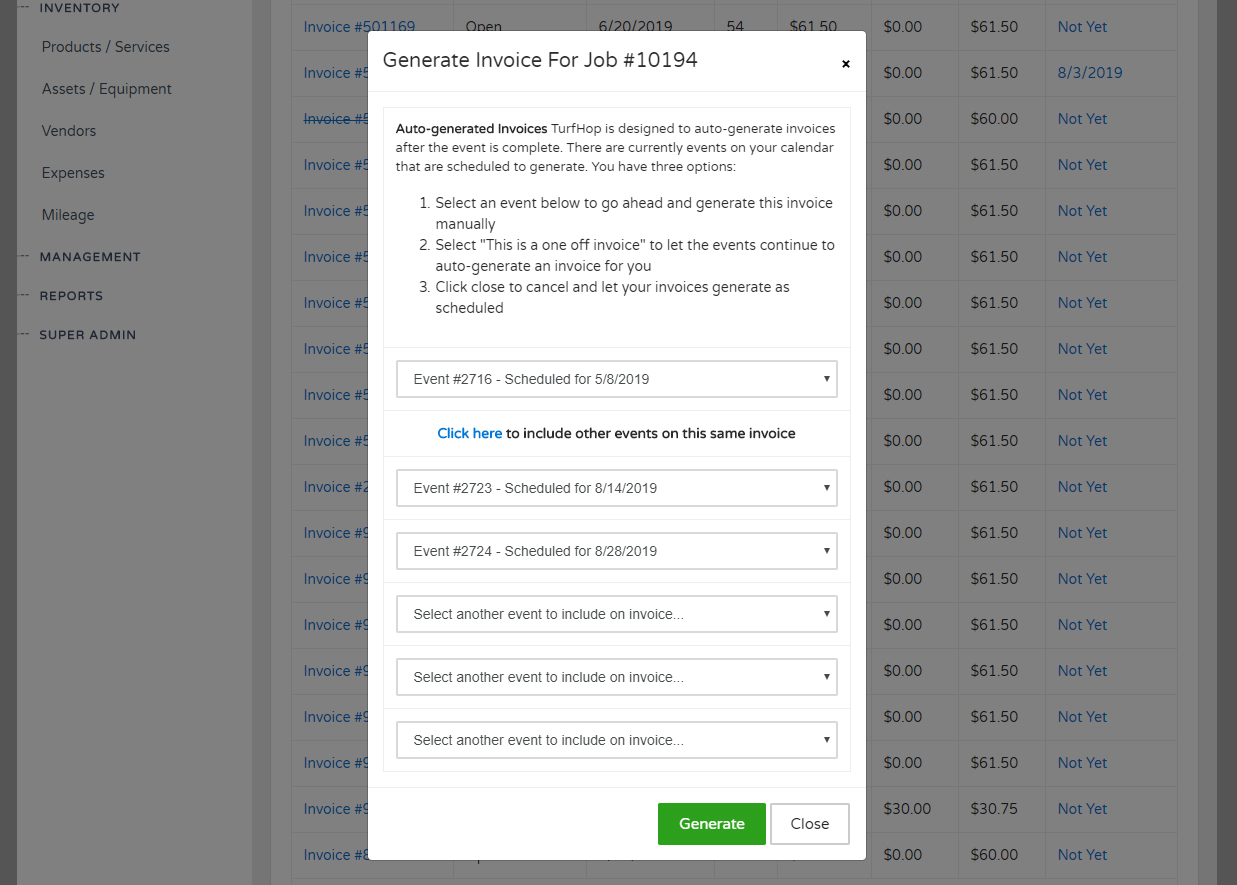Screen dimensions: 1237x885
Task: Click 'Click here' to include other events
Action: tap(469, 432)
